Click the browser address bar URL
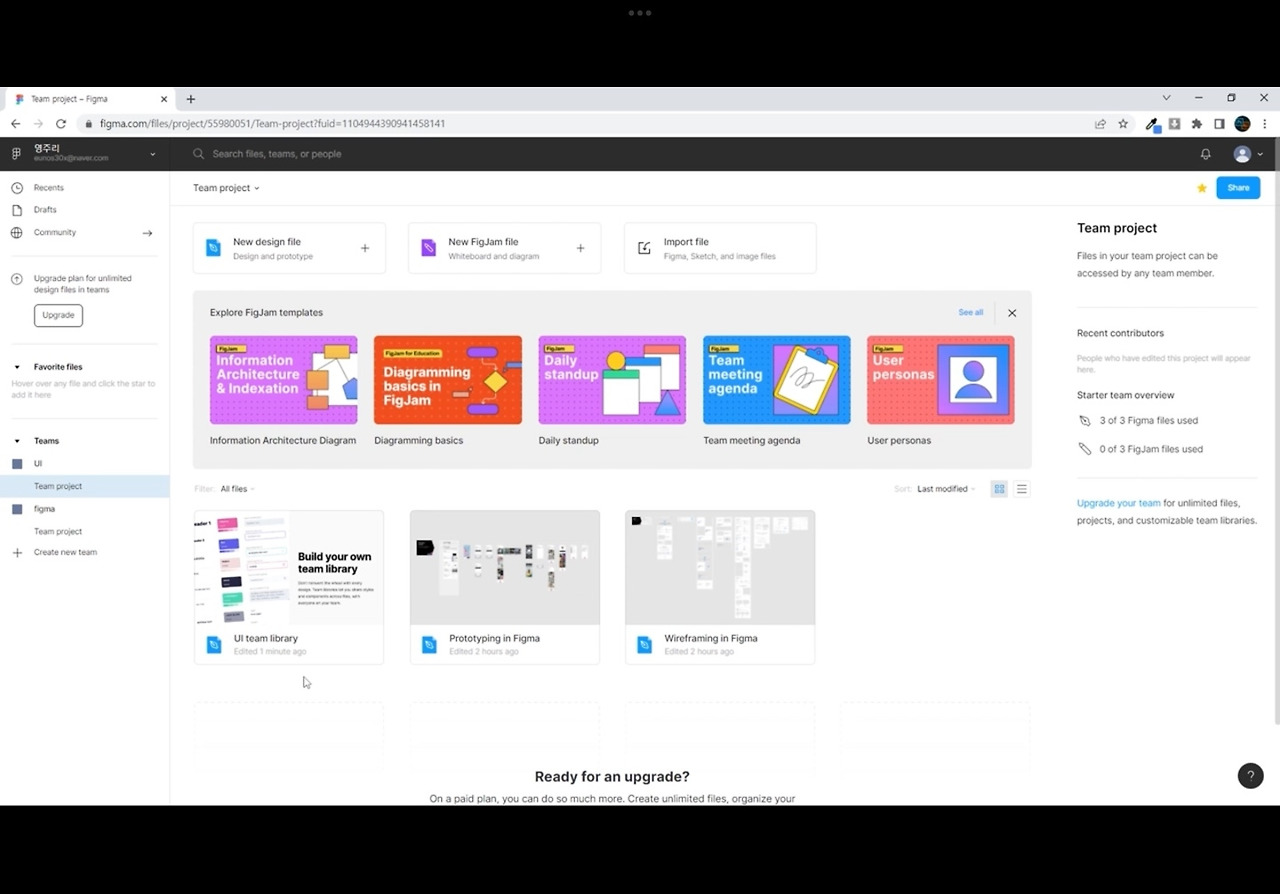The height and width of the screenshot is (894, 1280). coord(272,124)
